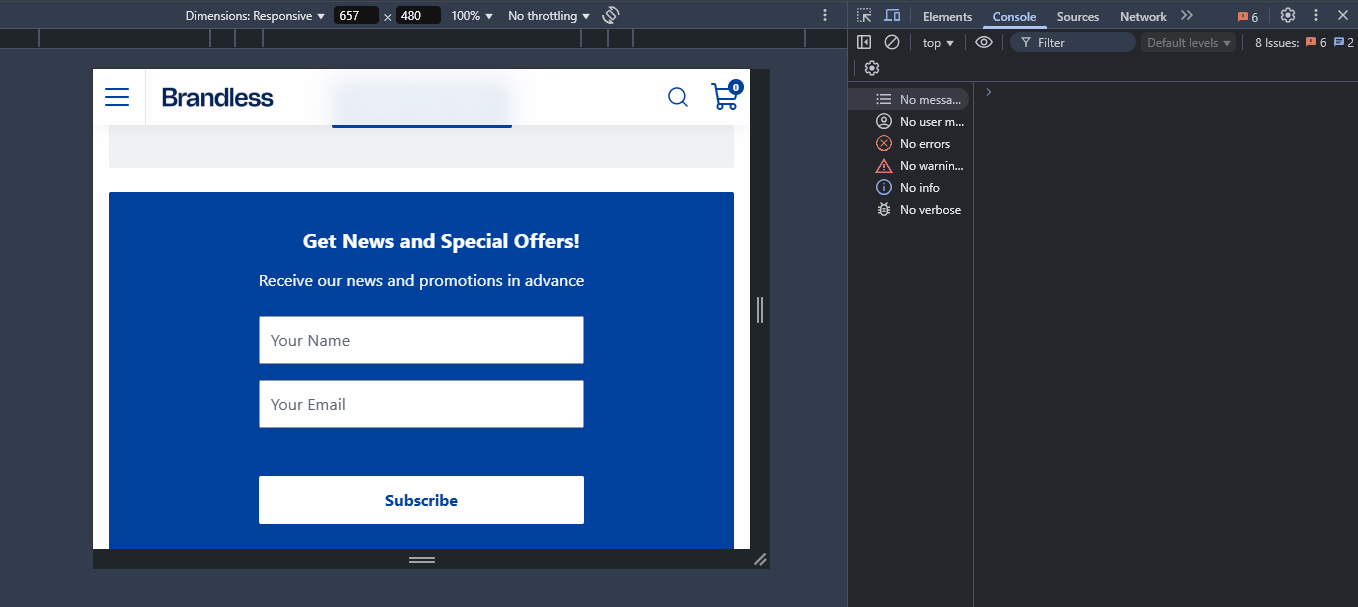This screenshot has width=1358, height=607.
Task: Clear the console icon
Action: tap(892, 42)
